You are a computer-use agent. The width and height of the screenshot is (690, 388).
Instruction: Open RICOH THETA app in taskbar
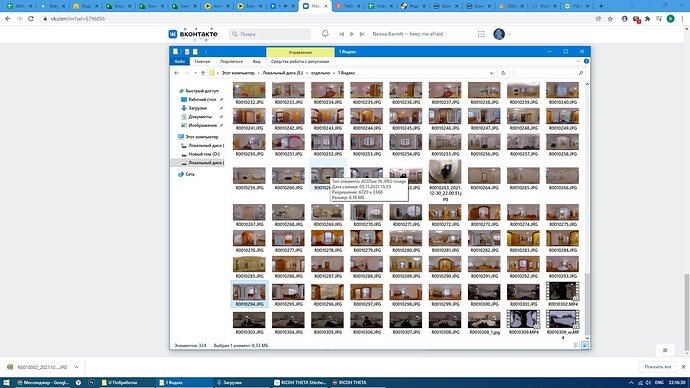[x=352, y=382]
